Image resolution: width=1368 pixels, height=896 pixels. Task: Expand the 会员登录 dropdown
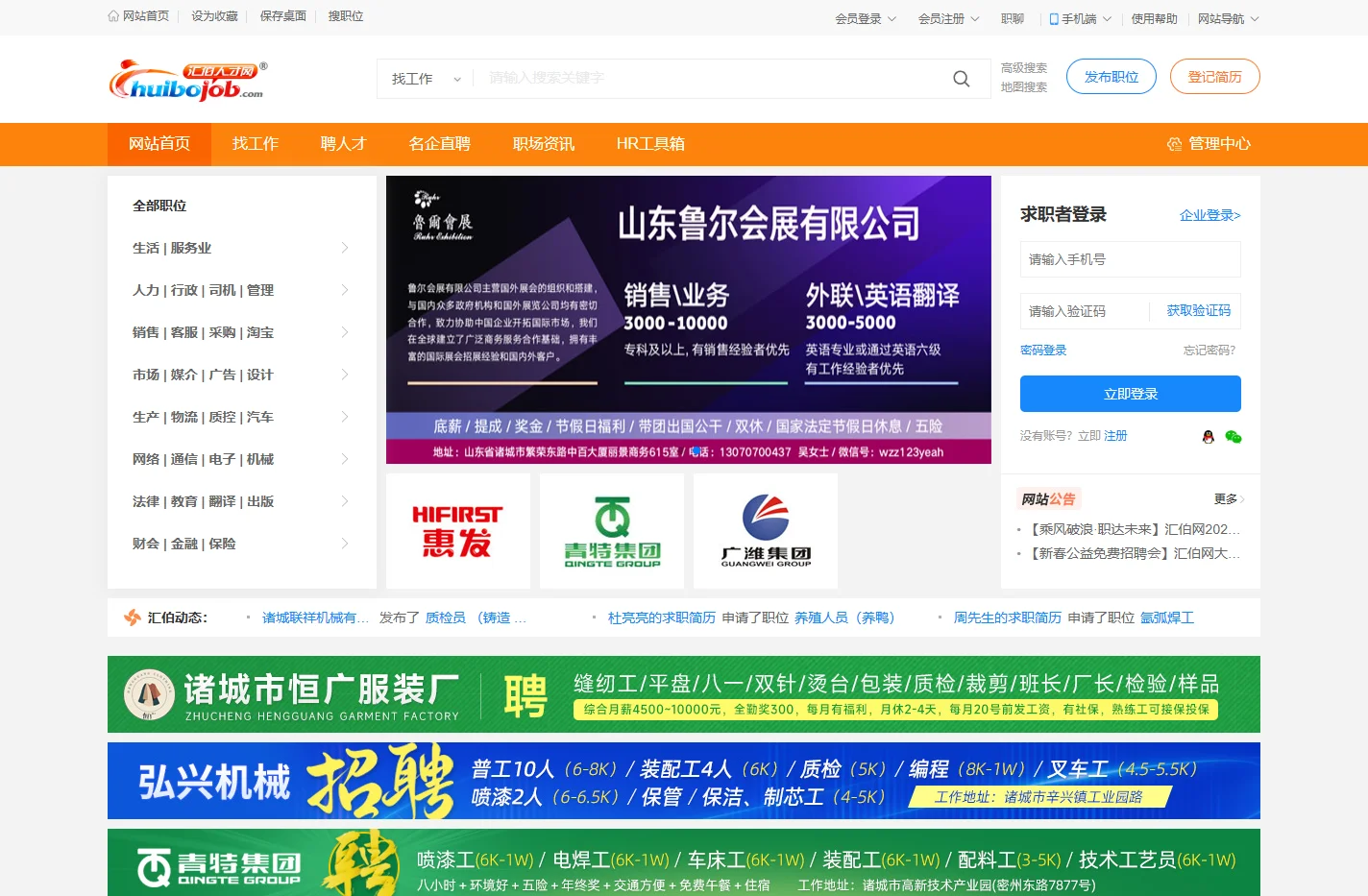(866, 18)
